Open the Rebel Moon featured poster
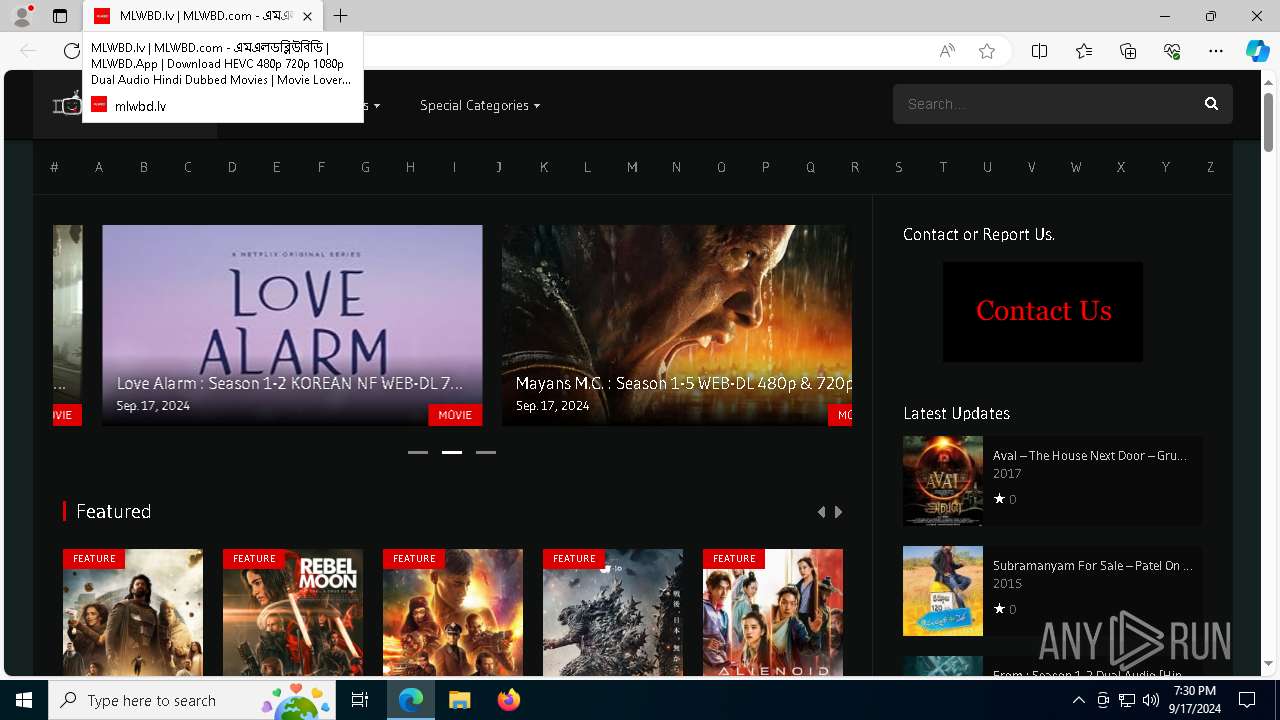The height and width of the screenshot is (720, 1280). point(293,613)
